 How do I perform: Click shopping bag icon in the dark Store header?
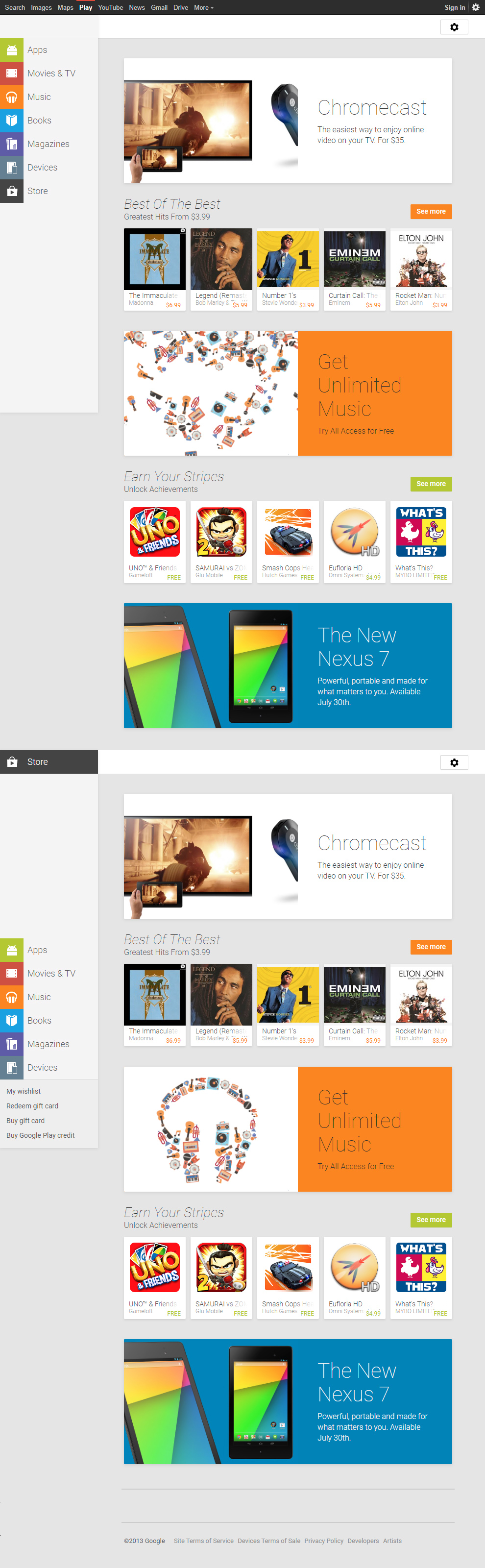coord(12,762)
